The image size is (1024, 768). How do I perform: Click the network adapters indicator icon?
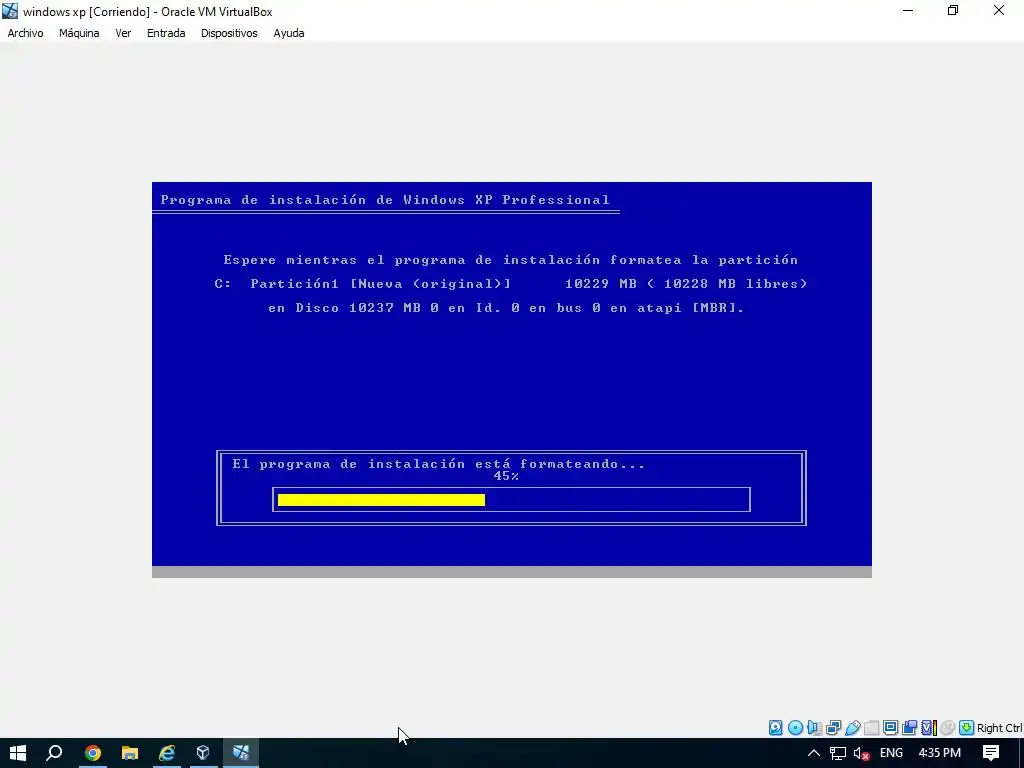(833, 728)
